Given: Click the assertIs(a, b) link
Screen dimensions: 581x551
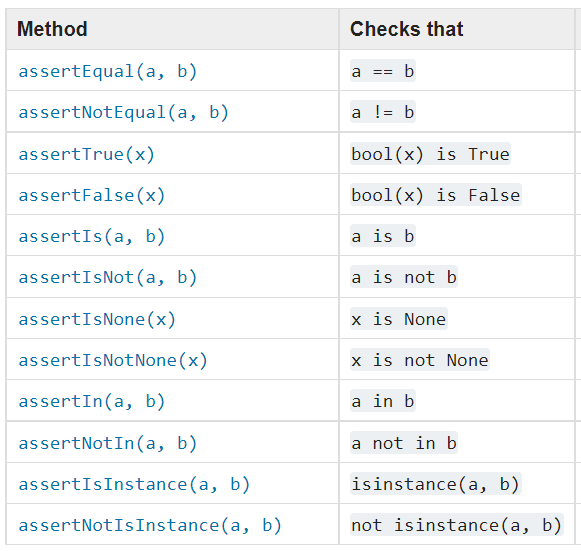Looking at the screenshot, I should pyautogui.click(x=92, y=236).
